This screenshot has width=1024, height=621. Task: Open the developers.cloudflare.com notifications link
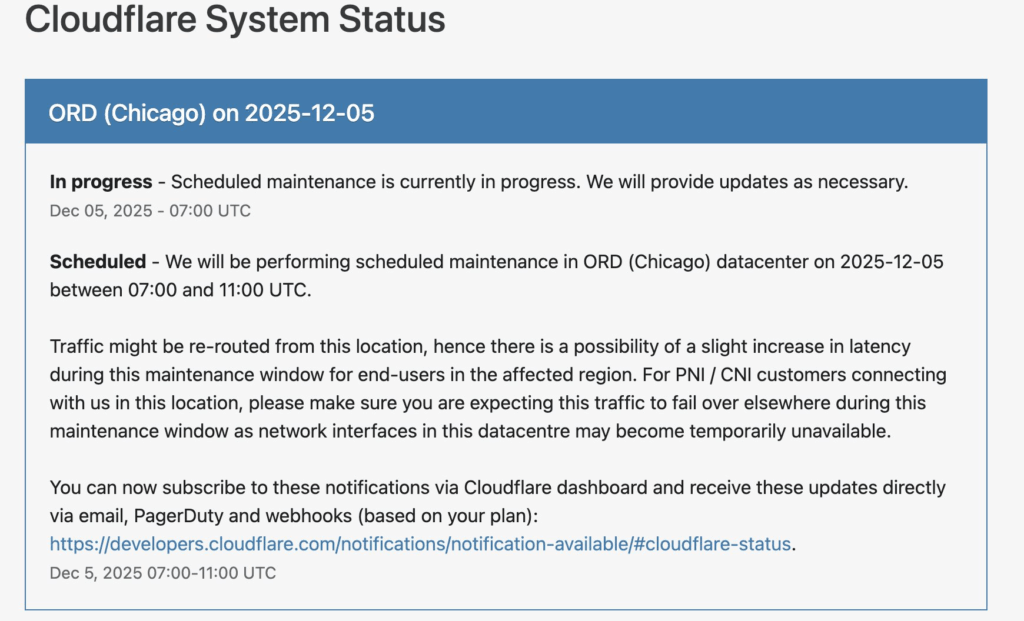(x=420, y=544)
